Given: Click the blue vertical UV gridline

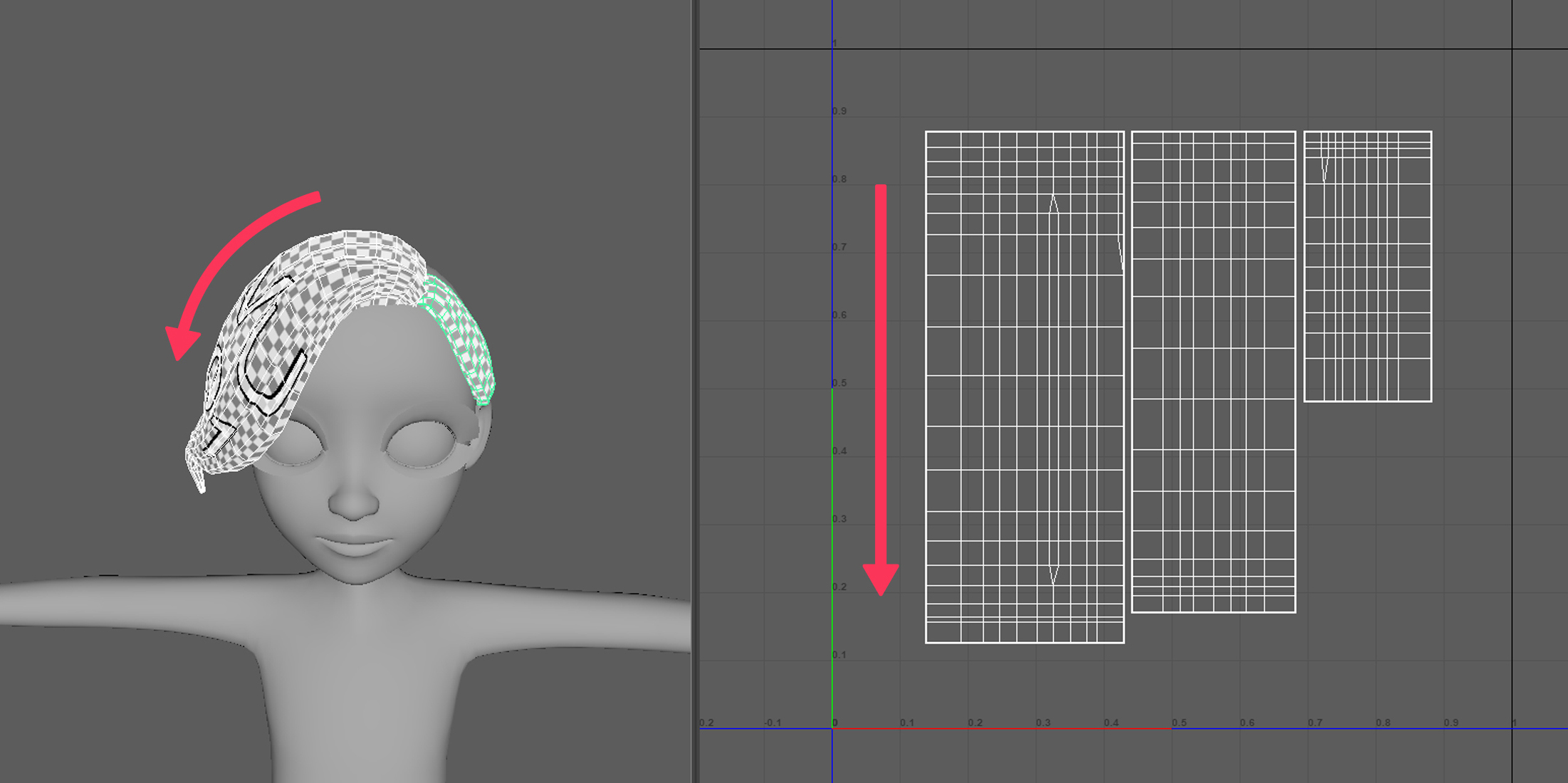Looking at the screenshot, I should (x=832, y=214).
